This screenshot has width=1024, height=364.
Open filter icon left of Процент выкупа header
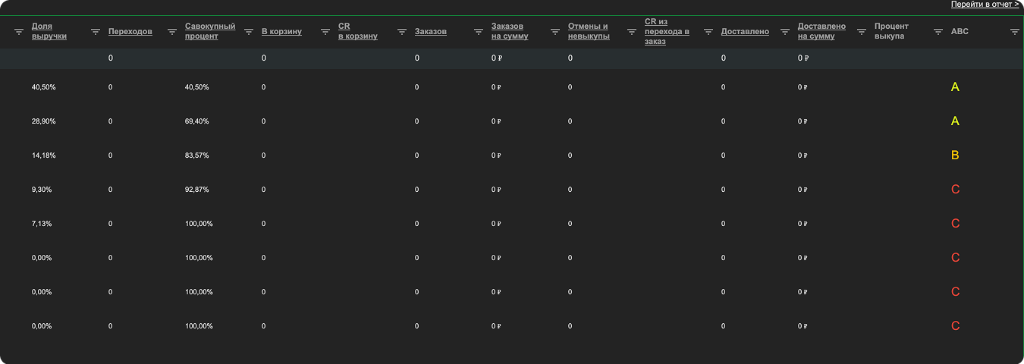(x=861, y=31)
